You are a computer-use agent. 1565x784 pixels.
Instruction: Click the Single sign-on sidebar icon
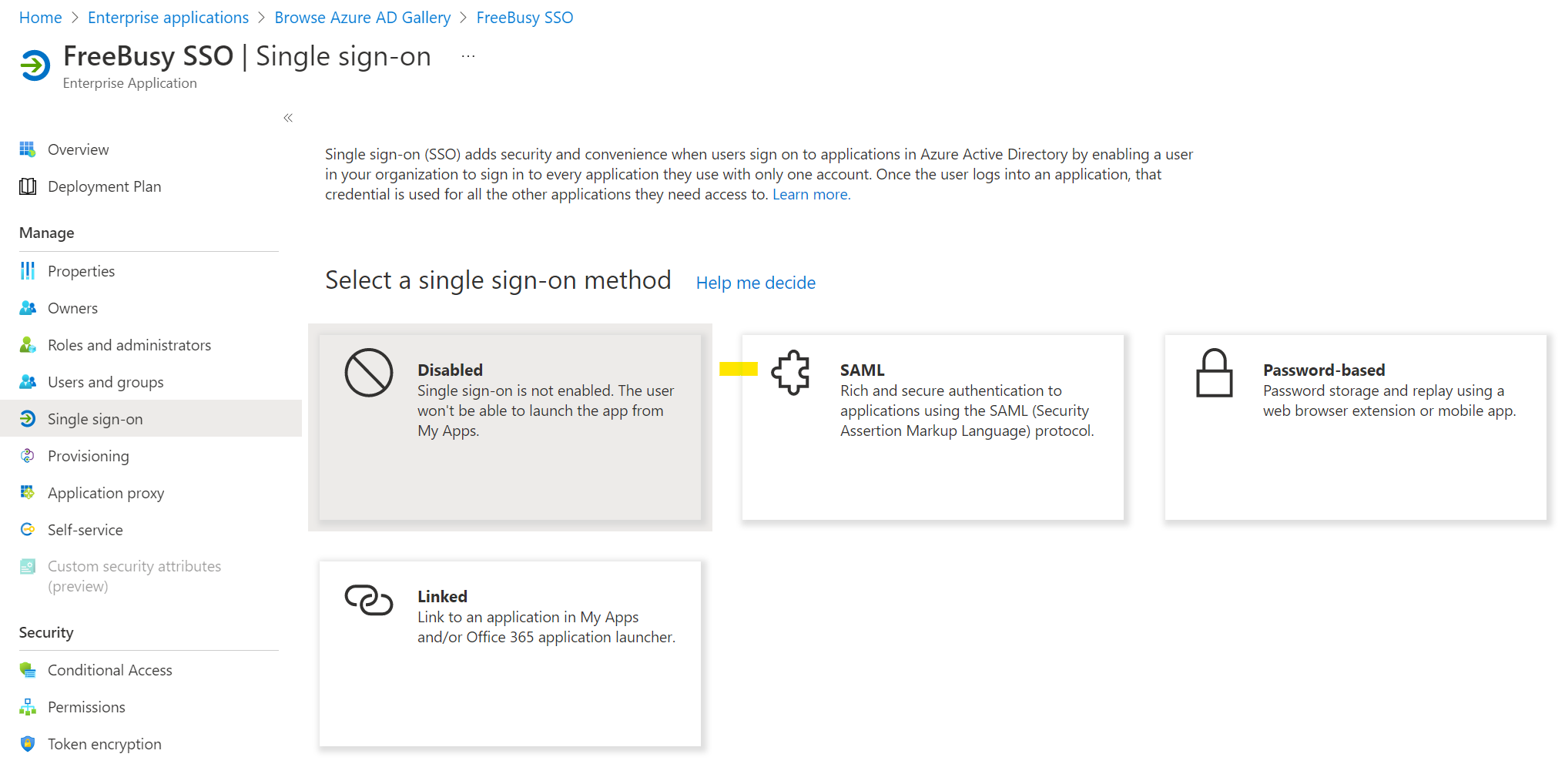point(28,419)
